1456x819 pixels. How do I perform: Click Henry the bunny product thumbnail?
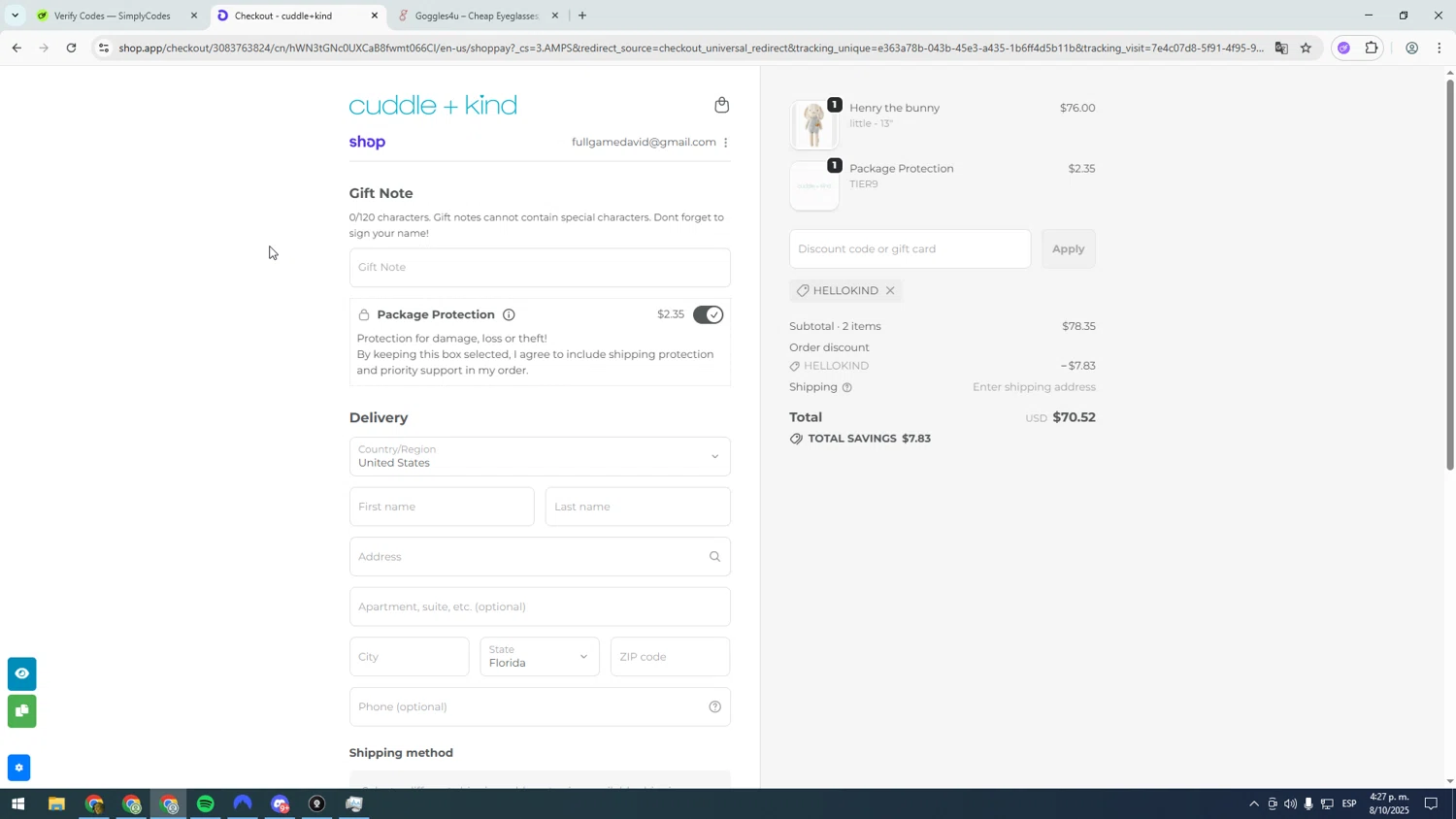coord(814,125)
